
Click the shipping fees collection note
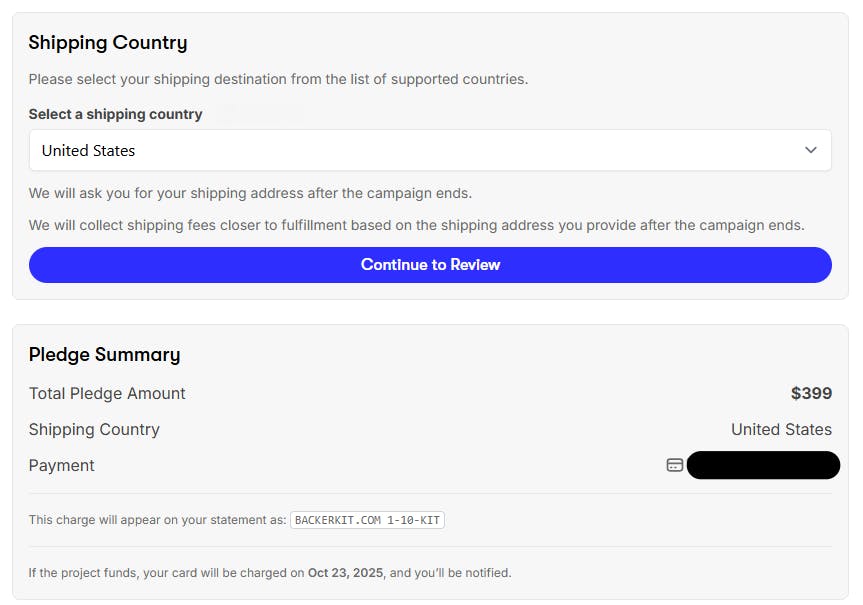pyautogui.click(x=416, y=225)
